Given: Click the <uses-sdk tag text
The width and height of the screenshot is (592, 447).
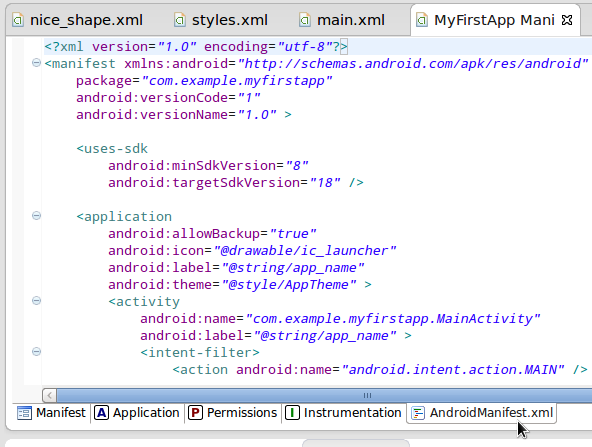Looking at the screenshot, I should coord(112,149).
